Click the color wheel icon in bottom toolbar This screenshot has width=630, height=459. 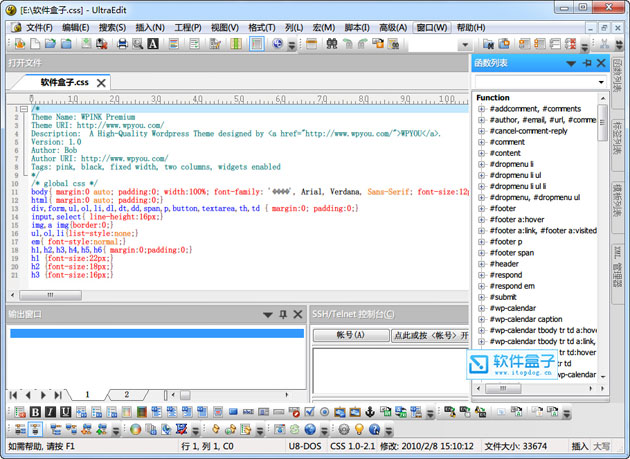coord(135,429)
